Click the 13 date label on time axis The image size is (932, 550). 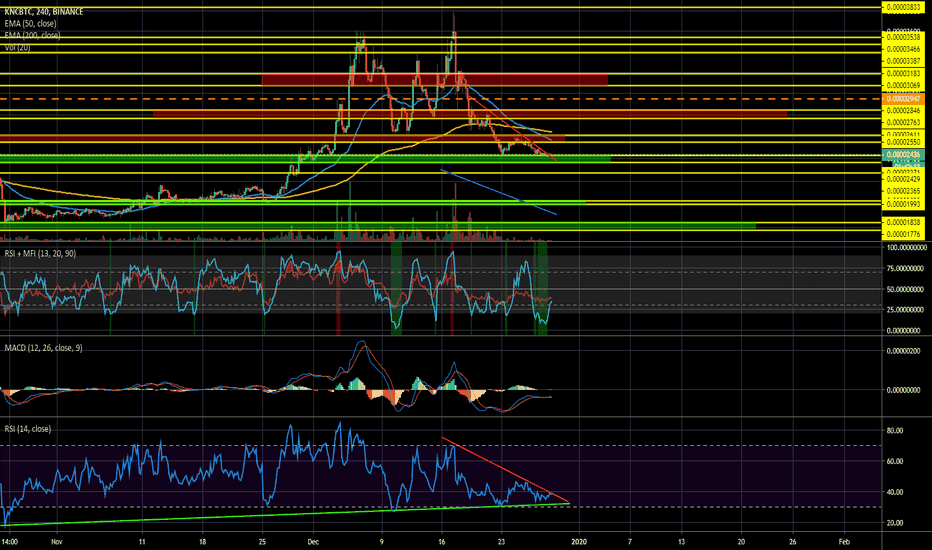(x=681, y=542)
